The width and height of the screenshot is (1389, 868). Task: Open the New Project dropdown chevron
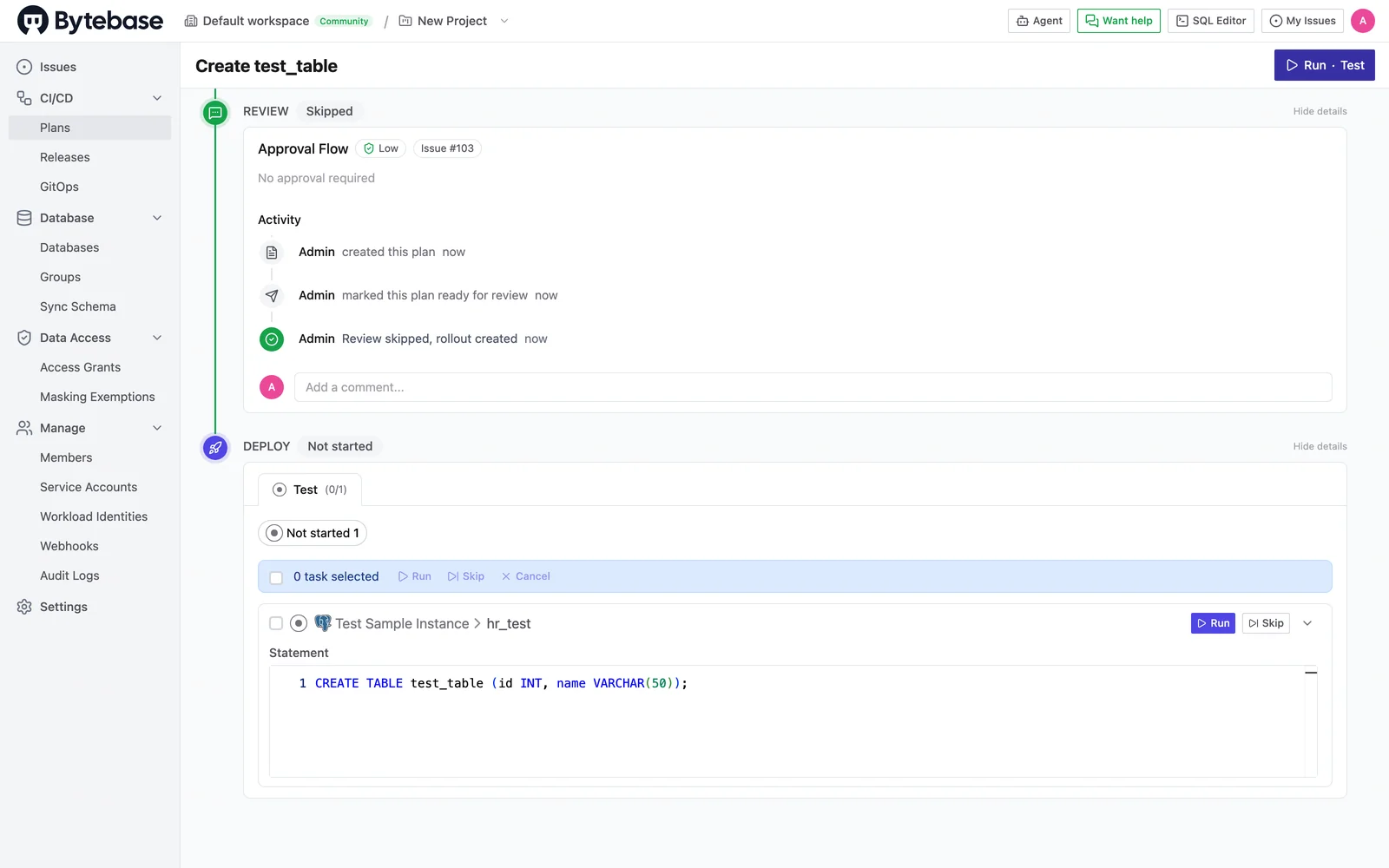point(504,21)
